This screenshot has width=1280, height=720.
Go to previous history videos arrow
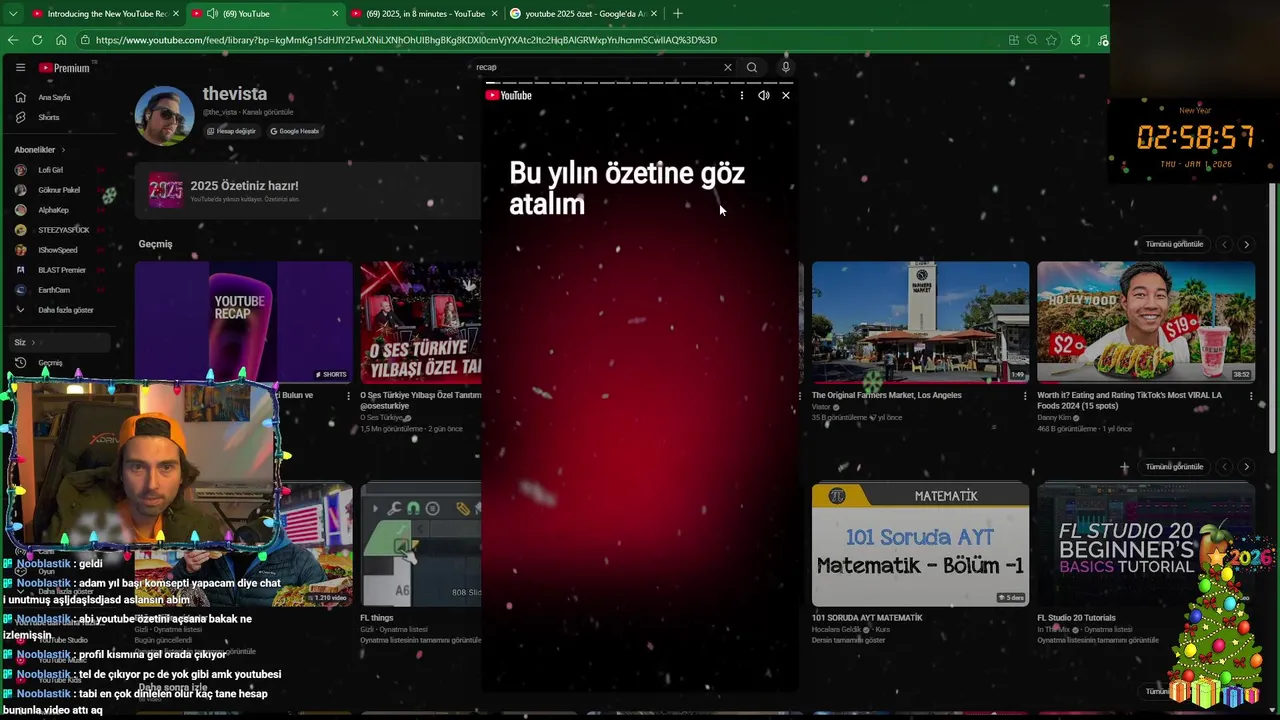point(1224,244)
